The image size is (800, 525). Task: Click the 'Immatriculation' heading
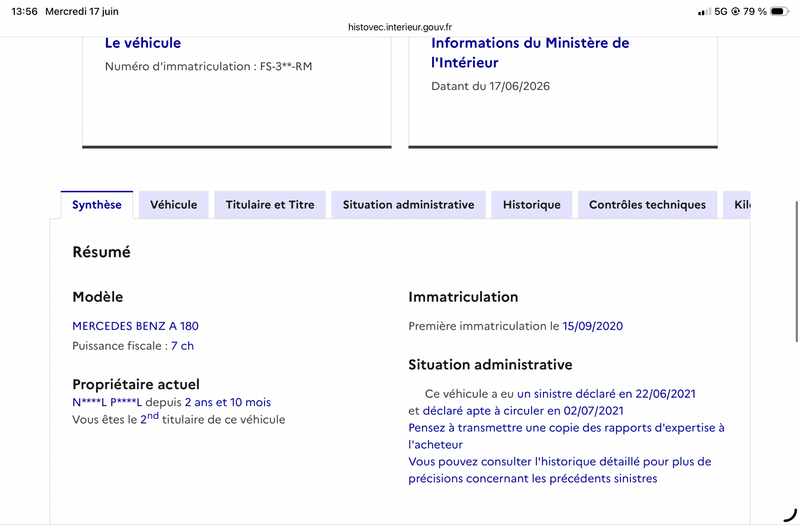point(463,297)
